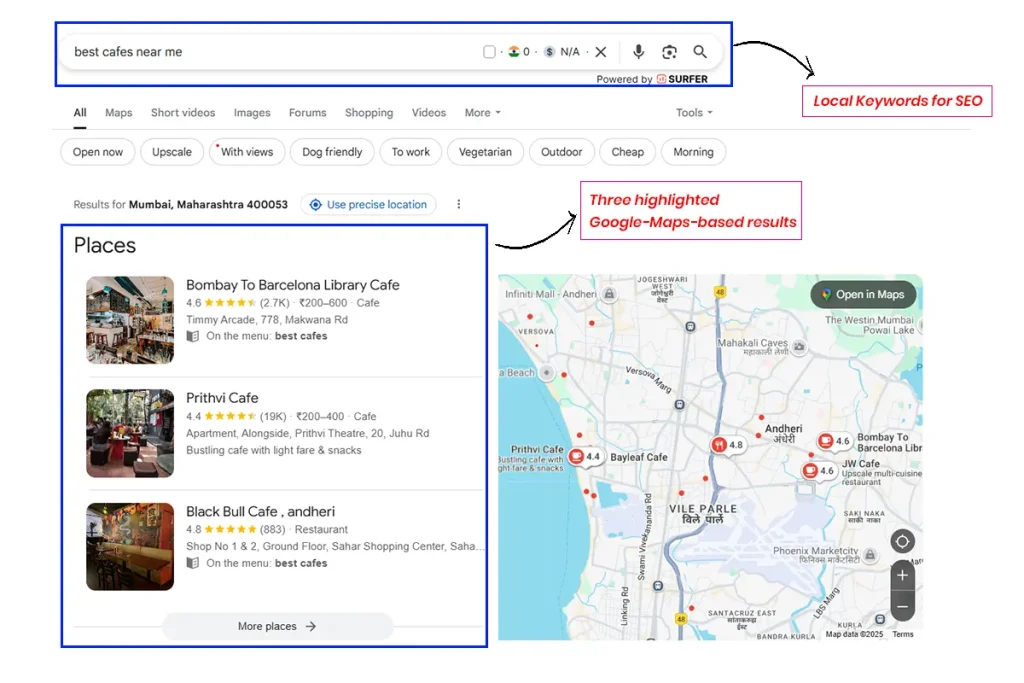This screenshot has width=1024, height=683.
Task: Apply the With views filter chip
Action: point(247,152)
